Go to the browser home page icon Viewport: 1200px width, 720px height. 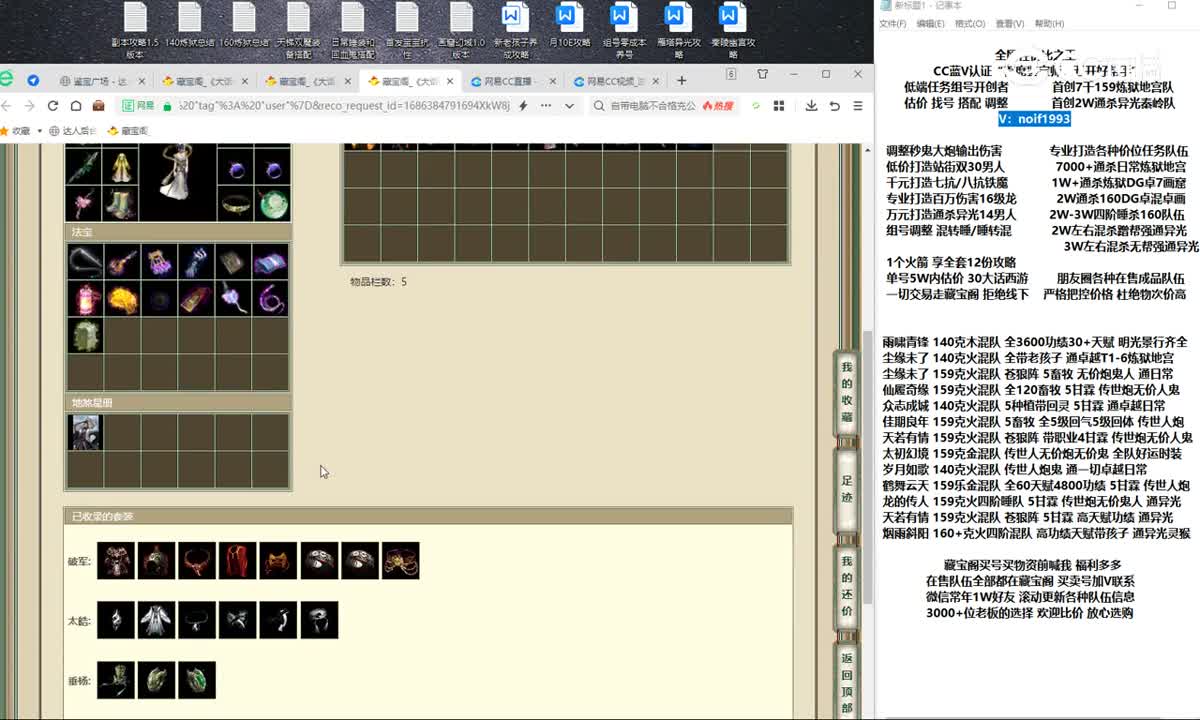tap(76, 105)
